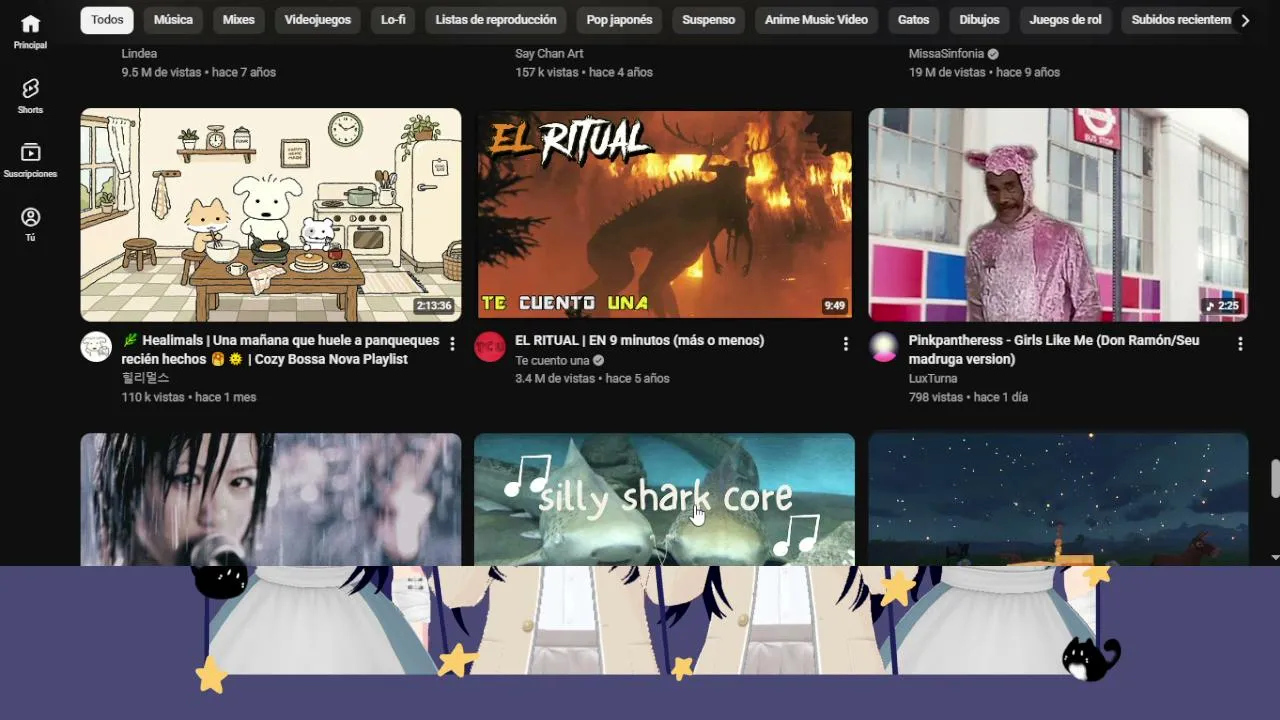Click '157 k vistas • hace 4 años'
Image resolution: width=1280 pixels, height=720 pixels.
(x=584, y=73)
